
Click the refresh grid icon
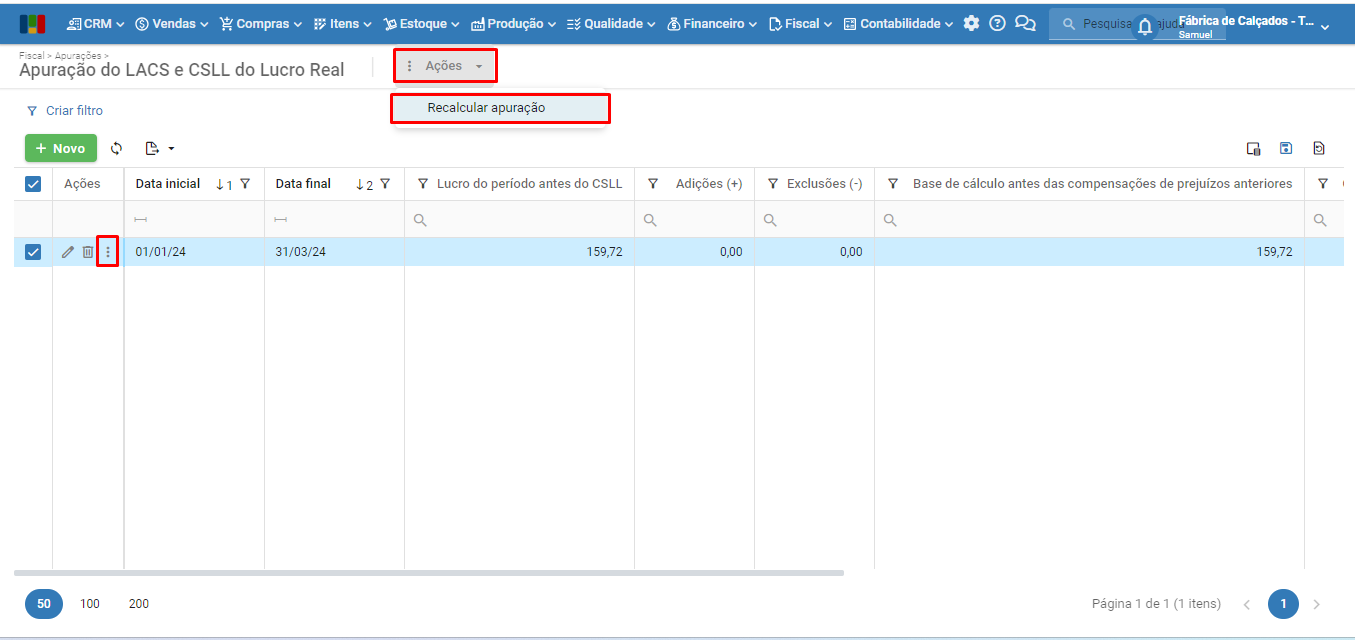click(116, 148)
